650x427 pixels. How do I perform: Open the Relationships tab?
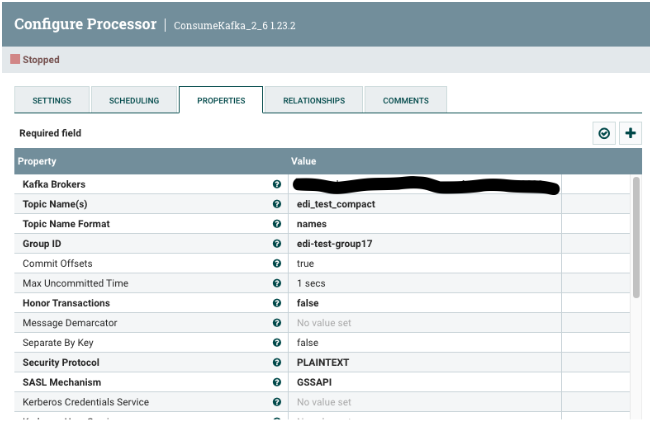pyautogui.click(x=314, y=100)
